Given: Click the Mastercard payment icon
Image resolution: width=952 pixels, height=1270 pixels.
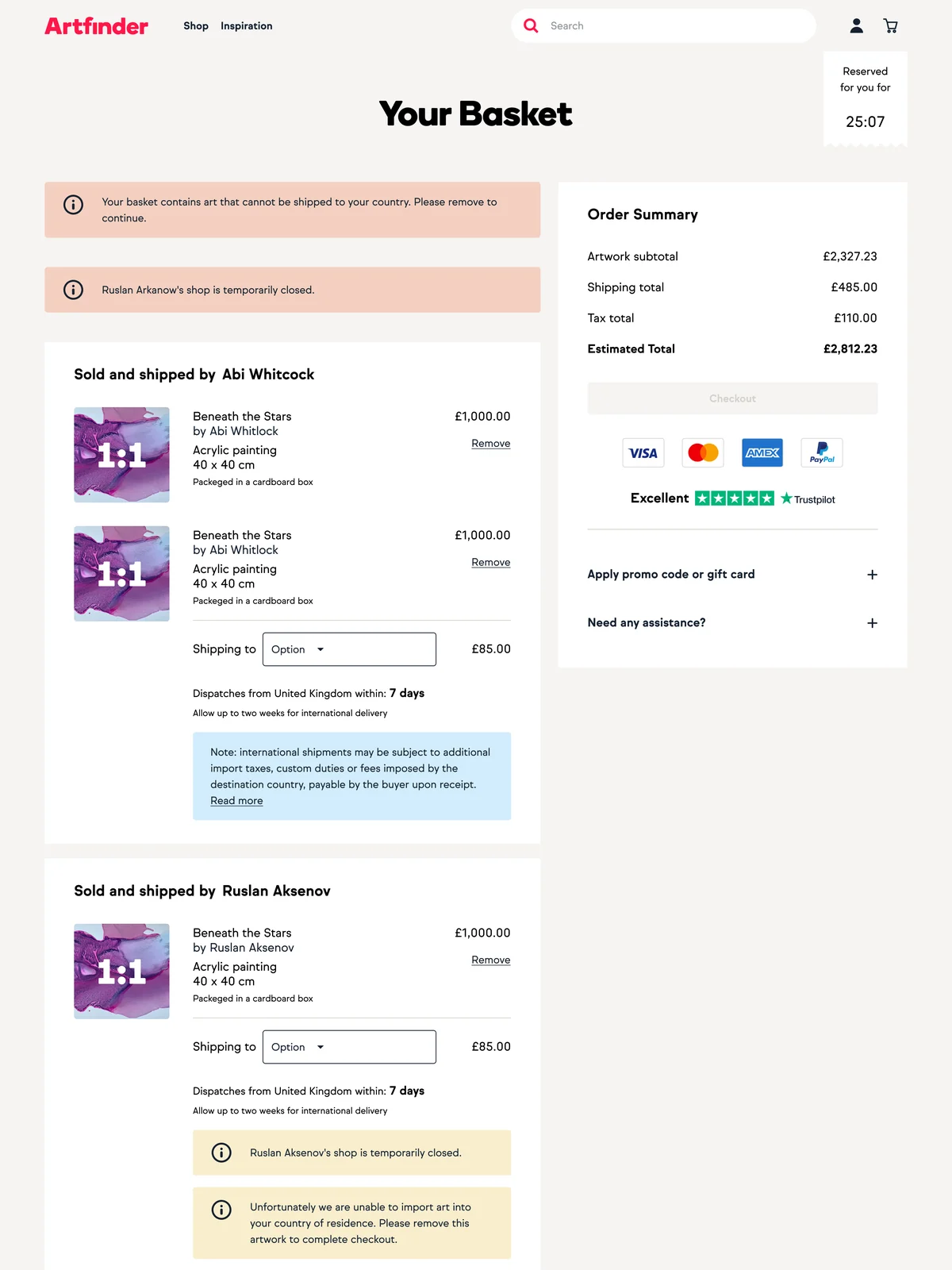Looking at the screenshot, I should coord(703,452).
